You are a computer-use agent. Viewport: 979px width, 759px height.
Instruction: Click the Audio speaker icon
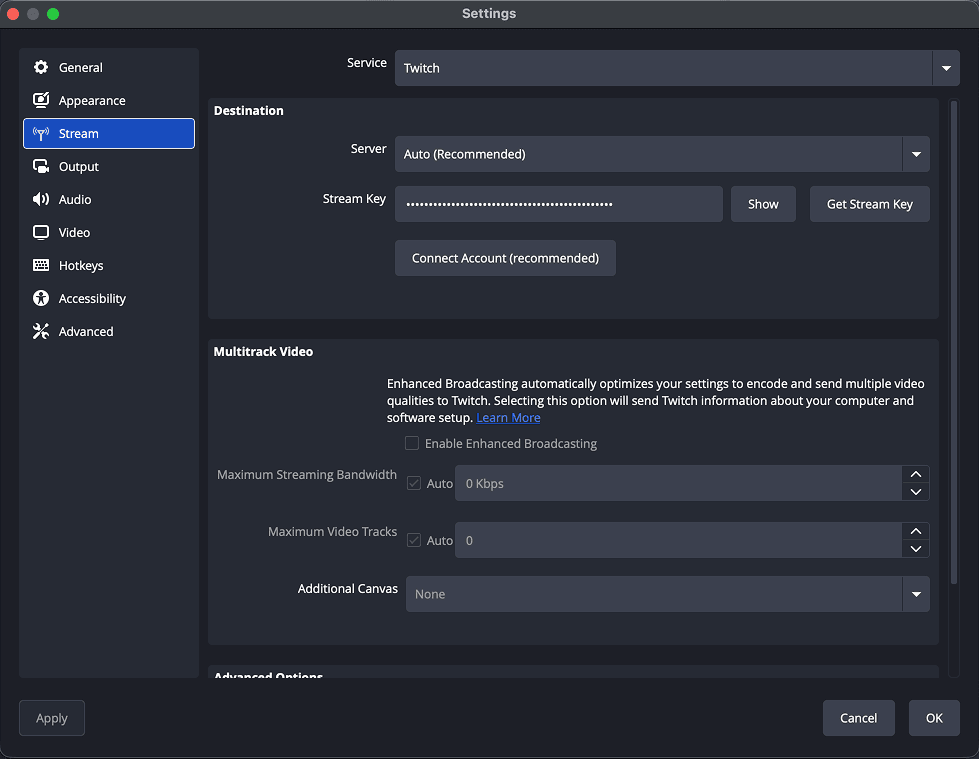tap(41, 200)
